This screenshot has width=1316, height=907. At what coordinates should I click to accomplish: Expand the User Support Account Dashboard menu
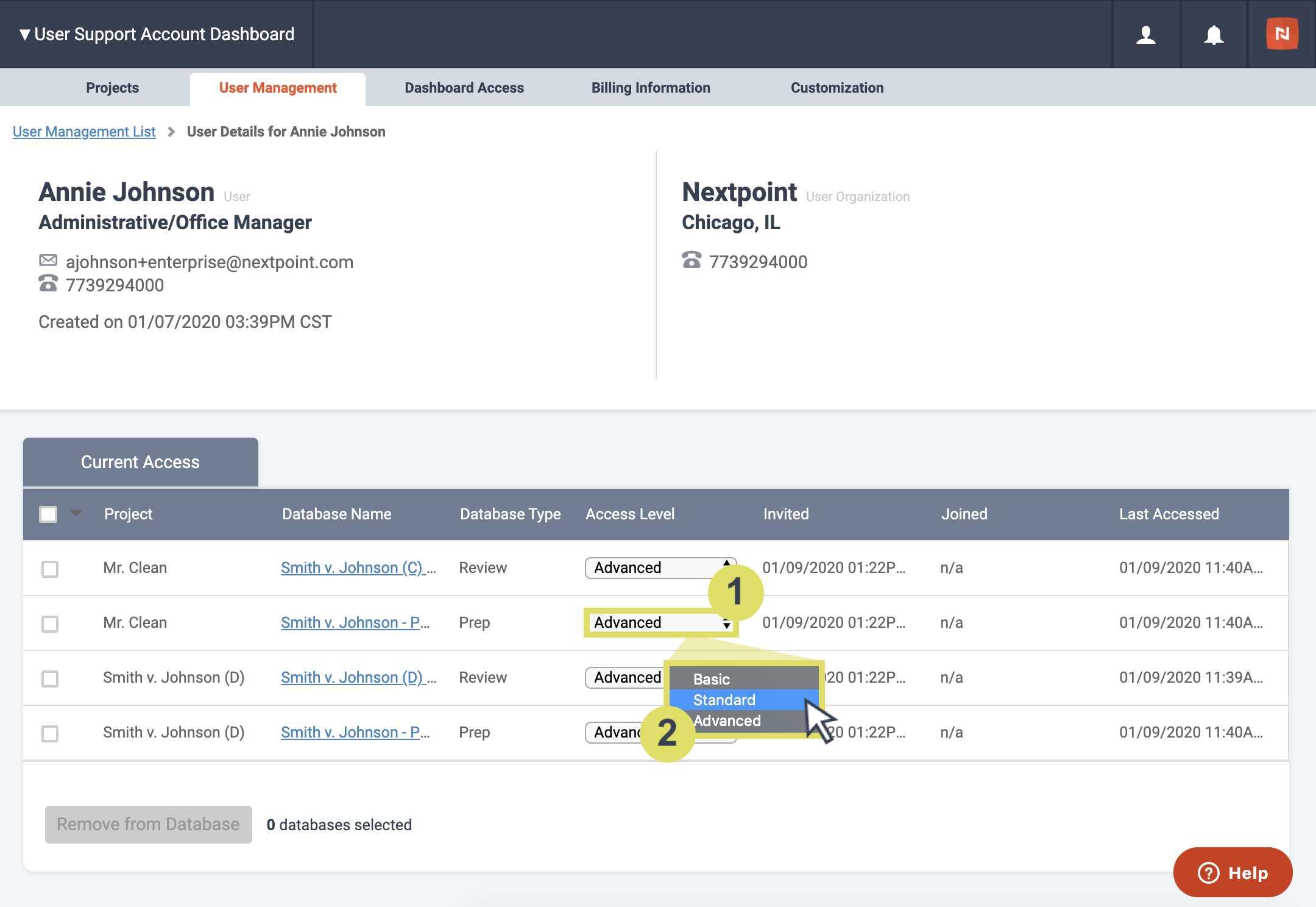pyautogui.click(x=157, y=34)
